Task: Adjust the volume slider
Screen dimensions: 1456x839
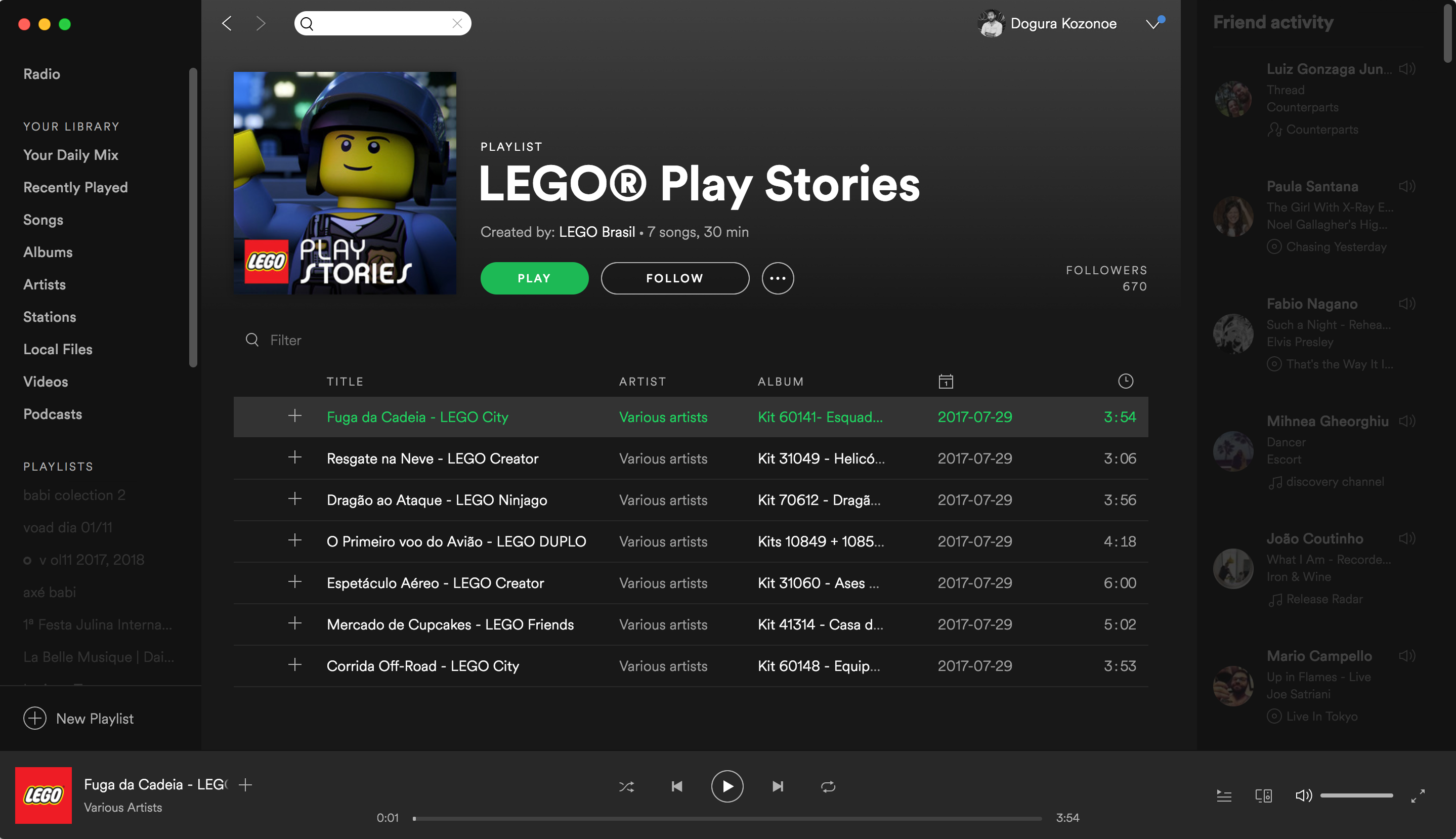Action: tap(1356, 795)
